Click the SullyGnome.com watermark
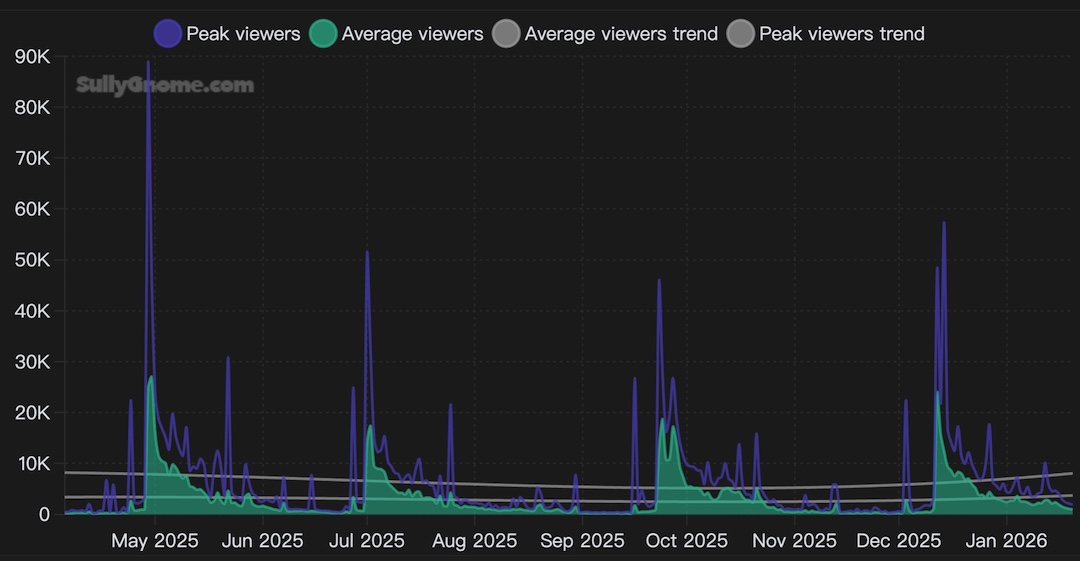Image resolution: width=1080 pixels, height=561 pixels. (x=165, y=85)
